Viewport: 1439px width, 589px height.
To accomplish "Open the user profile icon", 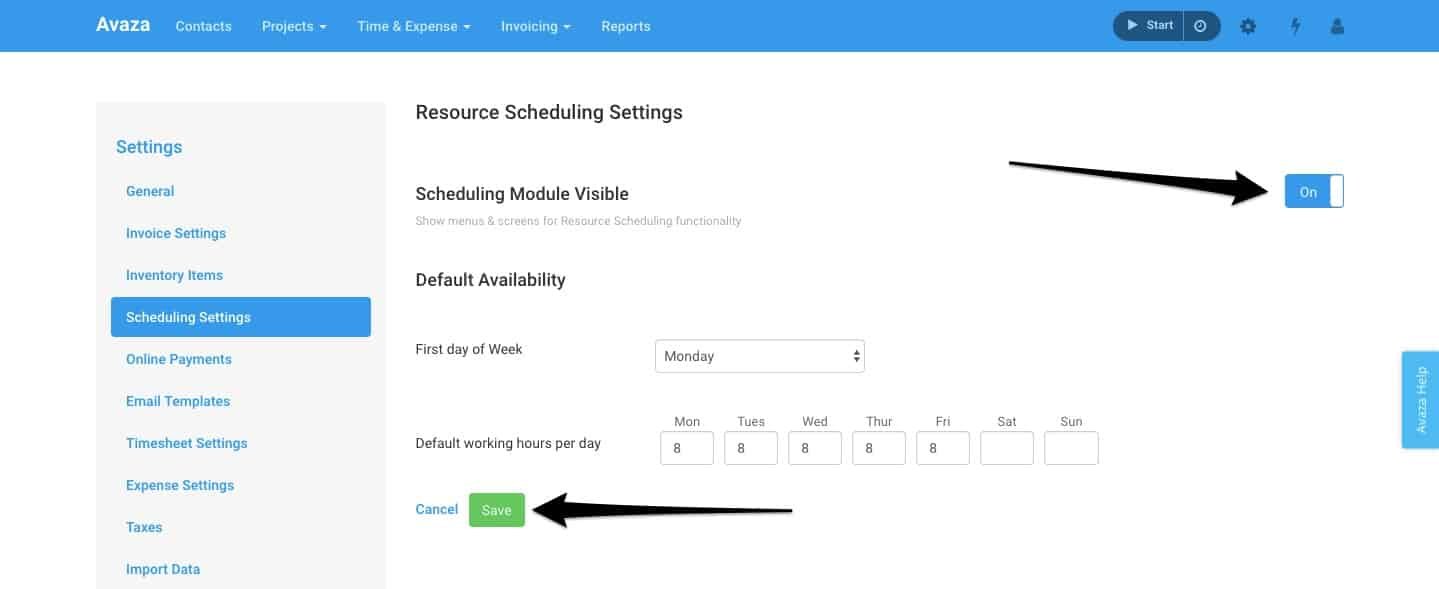I will click(1337, 26).
